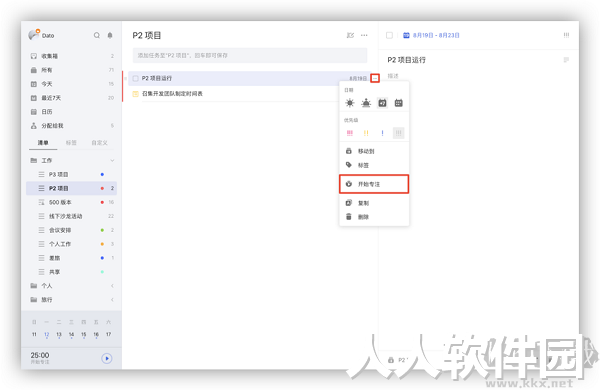Set high priority red exclamation marks
Screen dimensions: 600x390
(350, 133)
